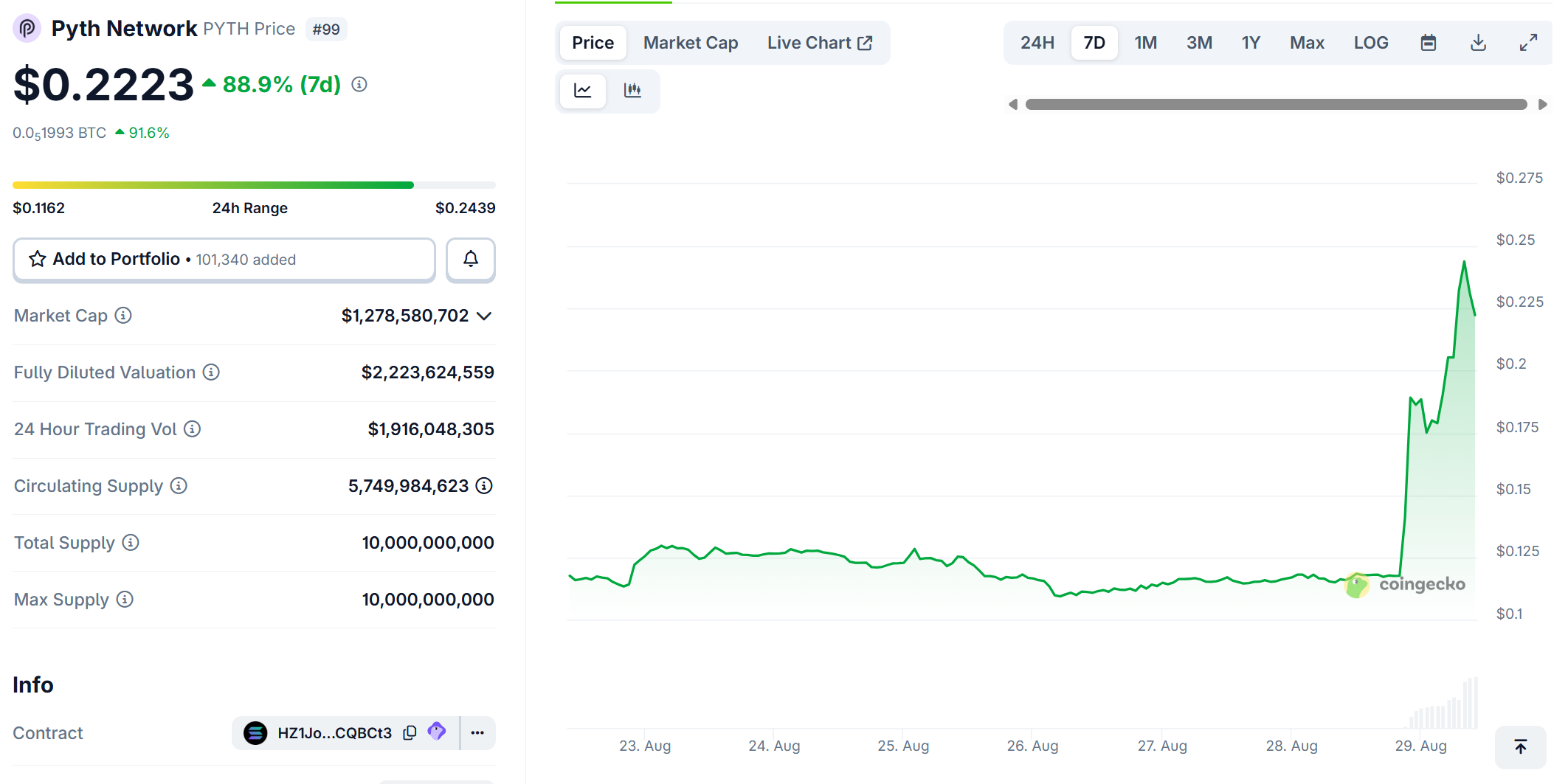Copy the contract address HZ1Jo...CQBCt3
This screenshot has height=784, width=1568.
[x=410, y=732]
